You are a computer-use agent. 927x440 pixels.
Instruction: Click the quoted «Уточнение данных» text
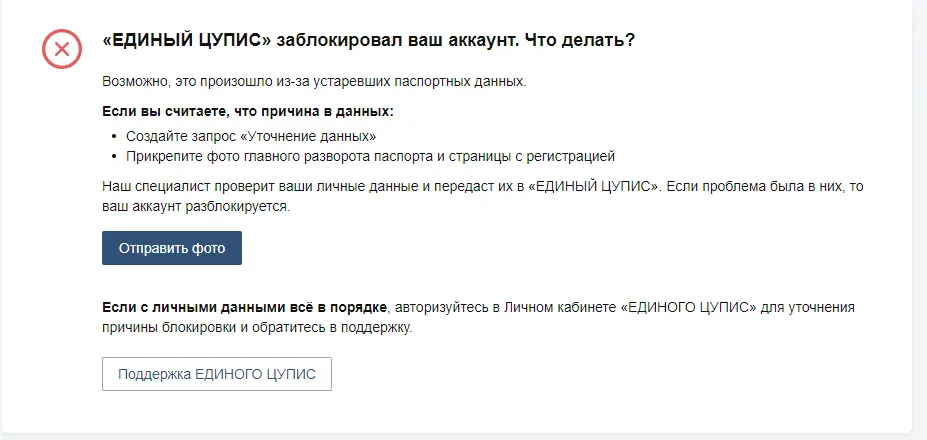click(309, 136)
